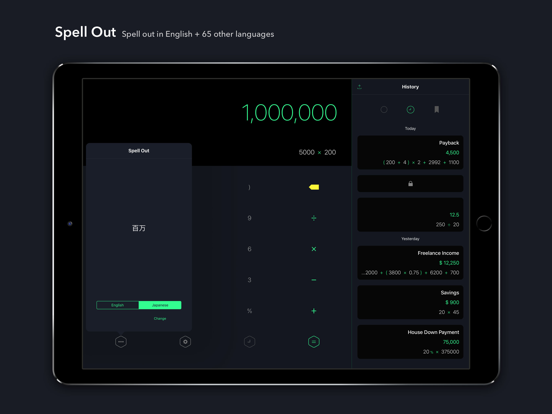
Task: Select the House Down Payment entry
Action: tap(410, 342)
